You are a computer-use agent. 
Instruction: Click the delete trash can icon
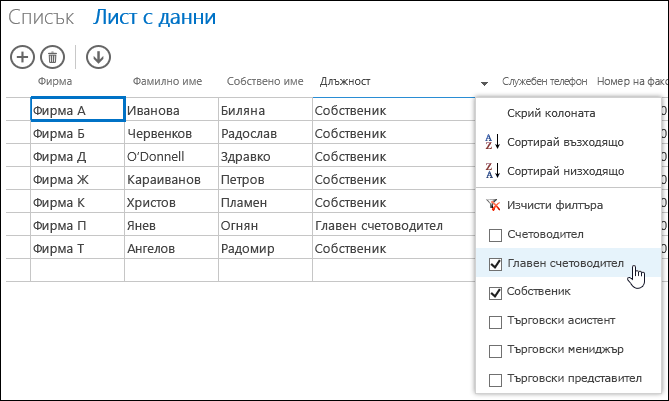[52, 57]
